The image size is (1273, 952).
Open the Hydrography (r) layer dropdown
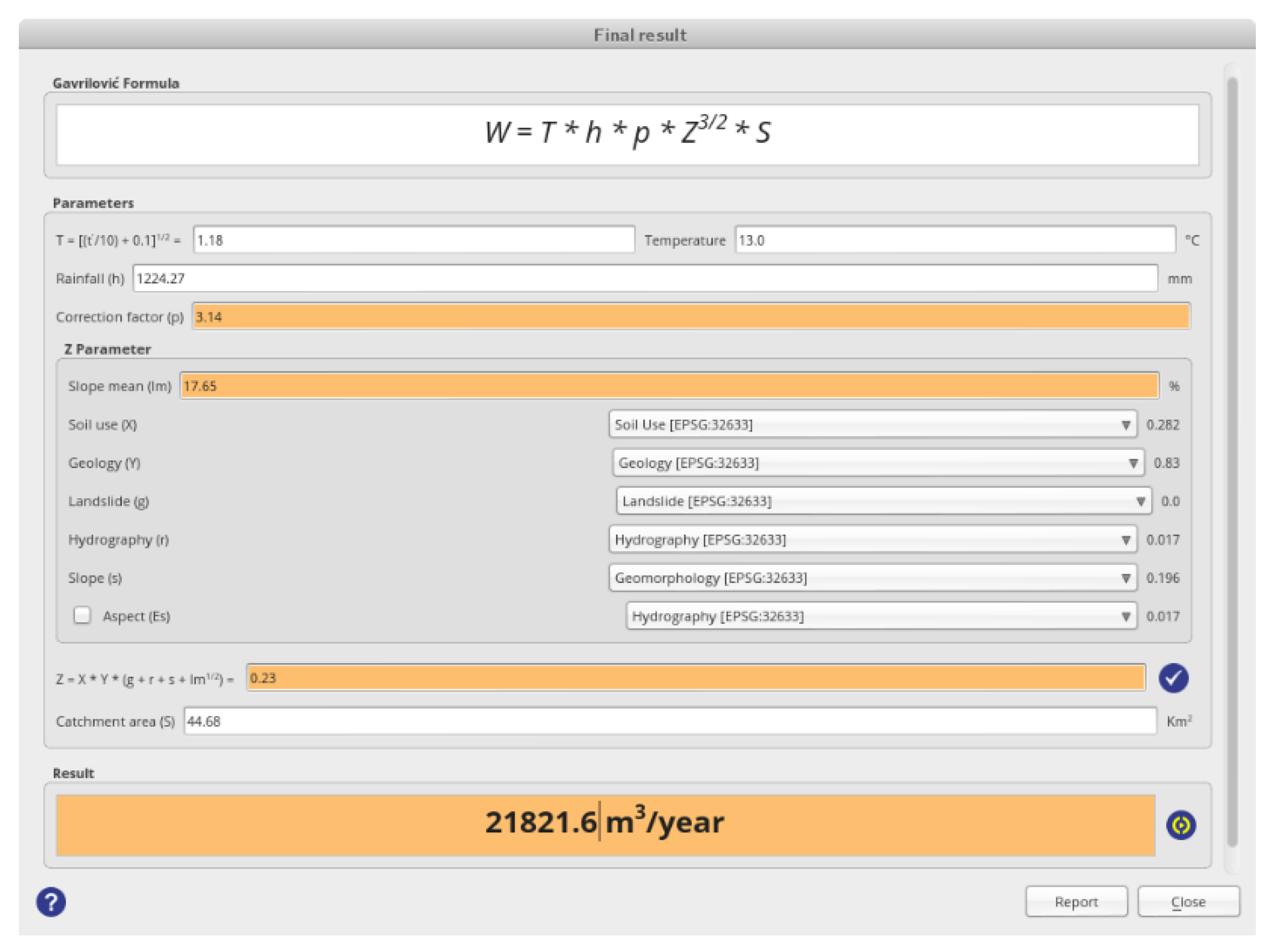pyautogui.click(x=873, y=540)
